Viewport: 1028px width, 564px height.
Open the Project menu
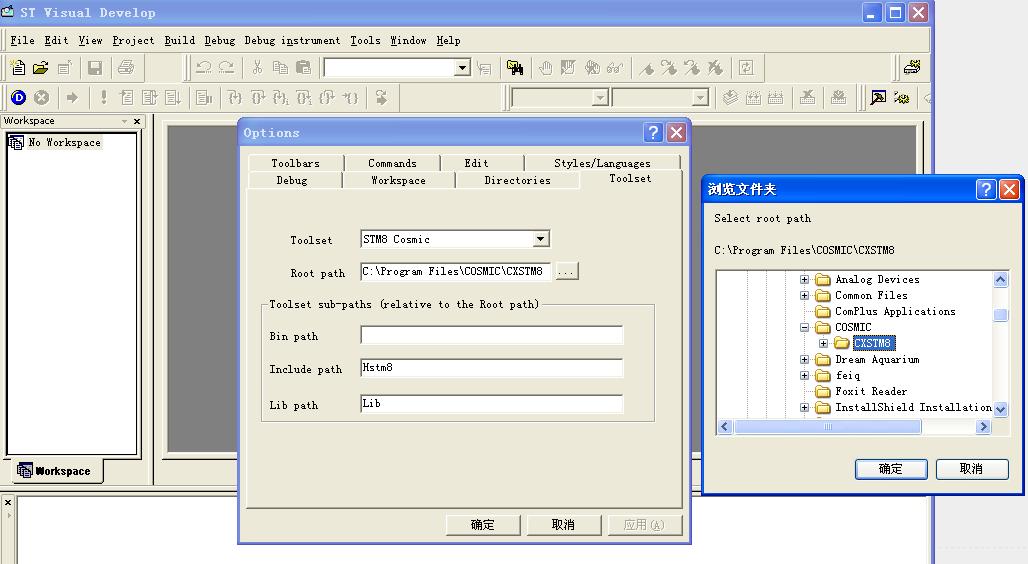[x=133, y=41]
